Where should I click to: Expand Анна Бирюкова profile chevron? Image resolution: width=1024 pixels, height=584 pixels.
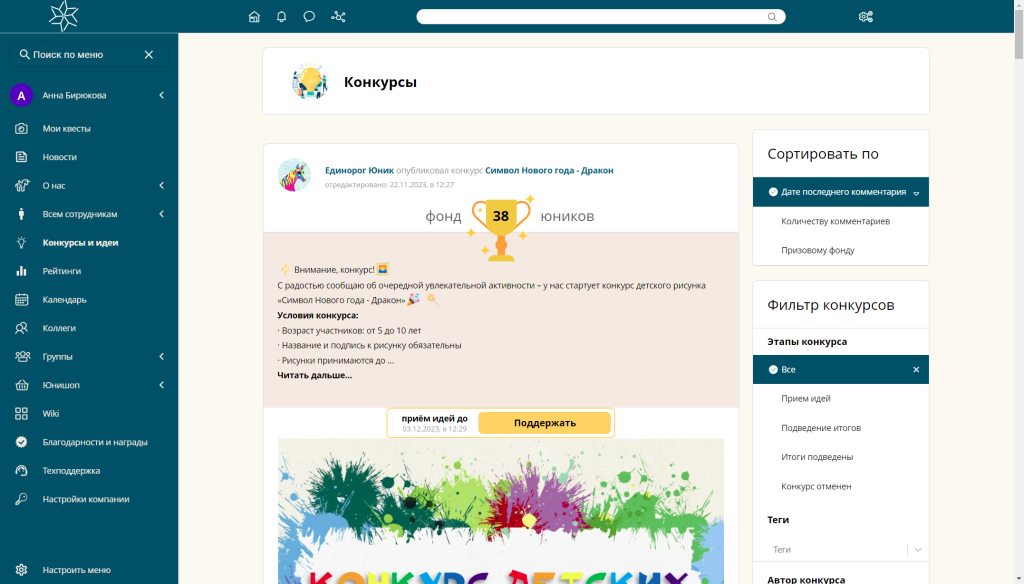pos(161,95)
